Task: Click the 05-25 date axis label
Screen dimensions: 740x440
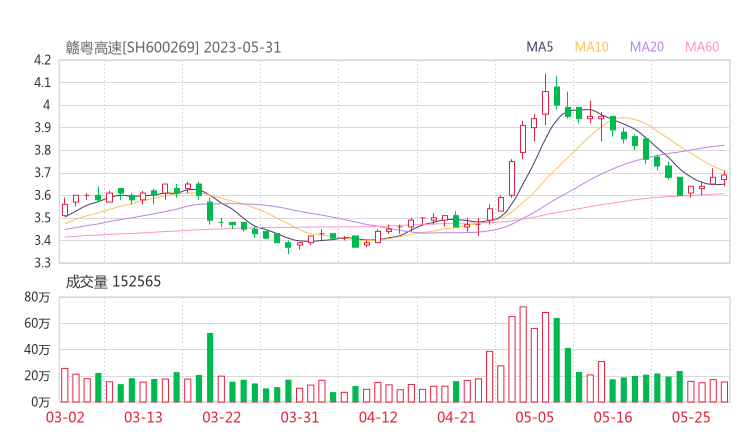Action: tap(691, 417)
